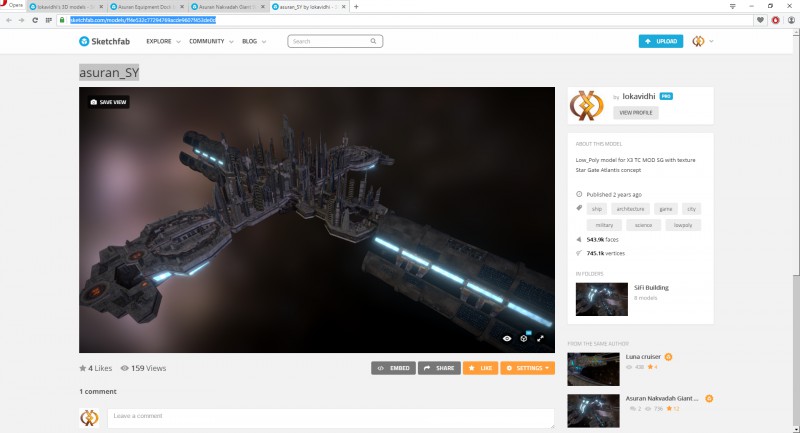Image resolution: width=800 pixels, height=433 pixels.
Task: Click the commenter avatar icon
Action: pyautogui.click(x=89, y=418)
